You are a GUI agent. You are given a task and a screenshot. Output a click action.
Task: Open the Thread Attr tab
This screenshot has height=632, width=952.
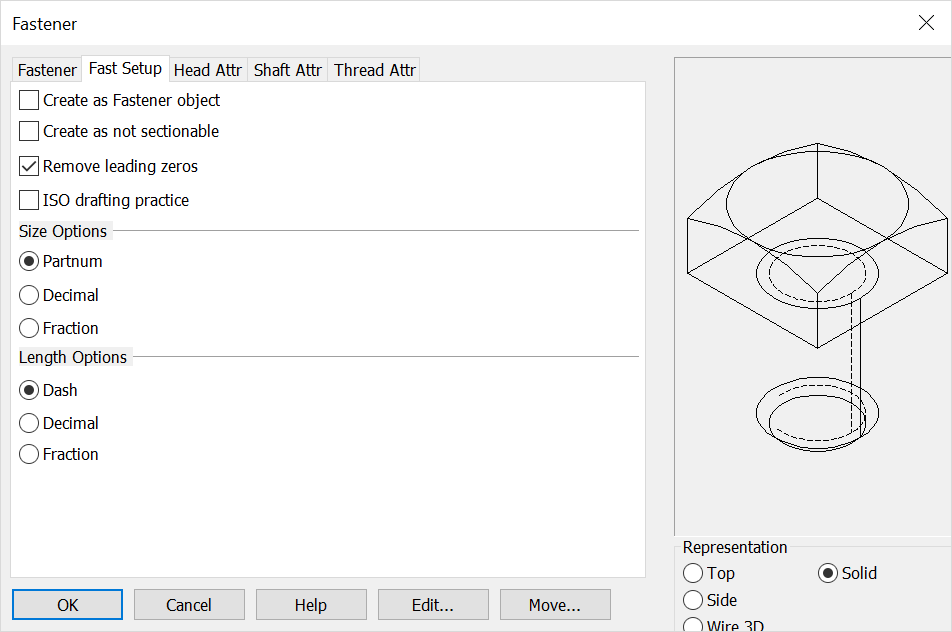tap(374, 69)
